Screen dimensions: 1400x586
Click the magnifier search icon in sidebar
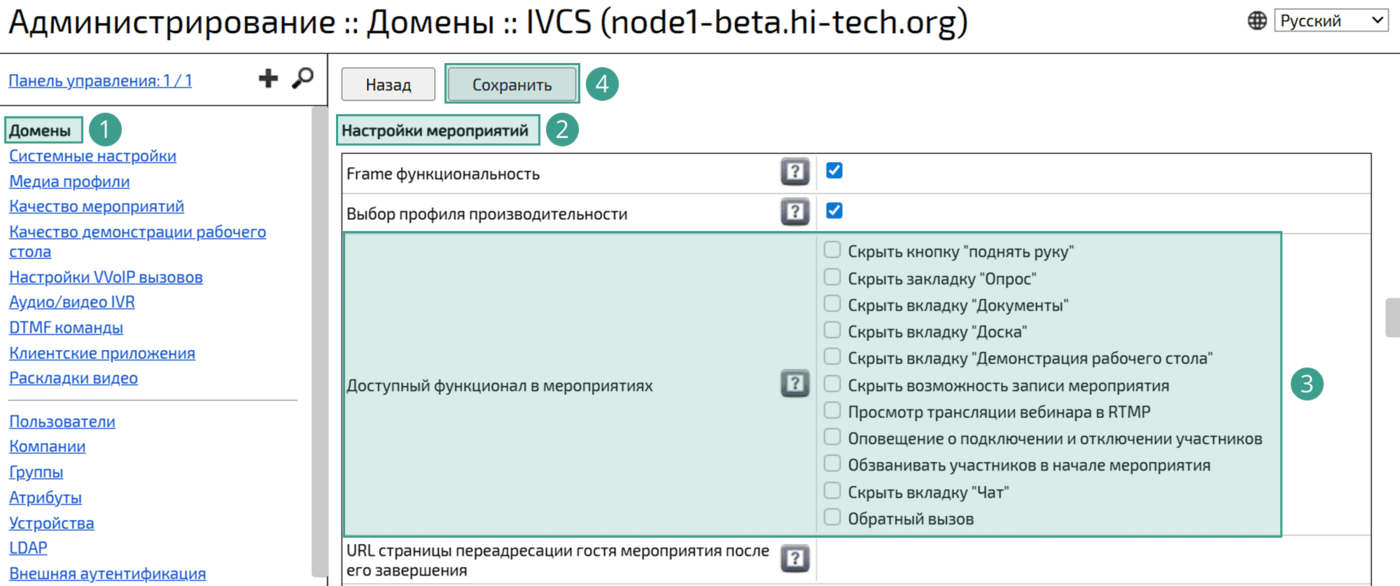(x=302, y=78)
